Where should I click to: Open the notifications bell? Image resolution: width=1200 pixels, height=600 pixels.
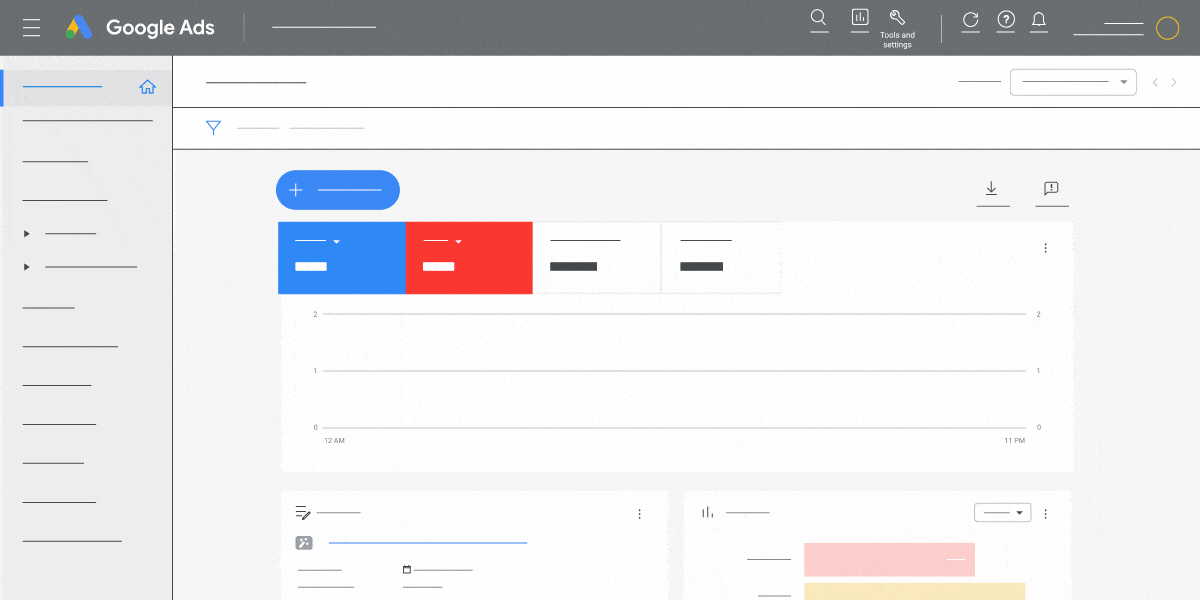pyautogui.click(x=1039, y=20)
